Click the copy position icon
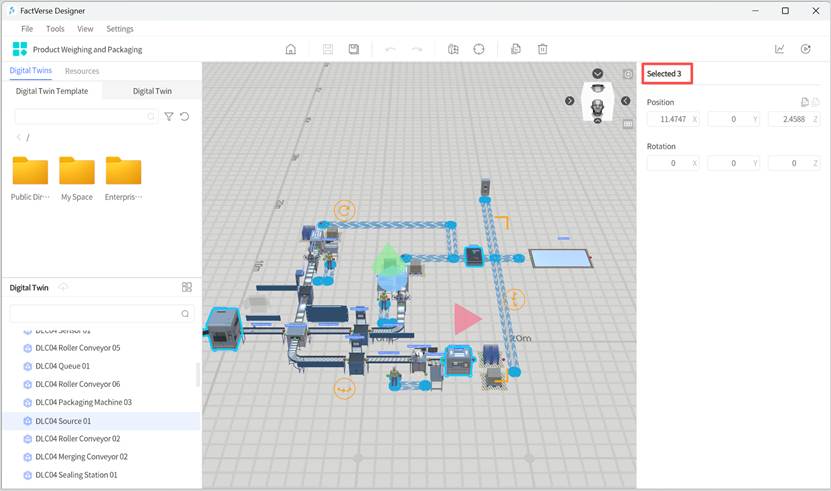This screenshot has height=491, width=831. coord(805,102)
